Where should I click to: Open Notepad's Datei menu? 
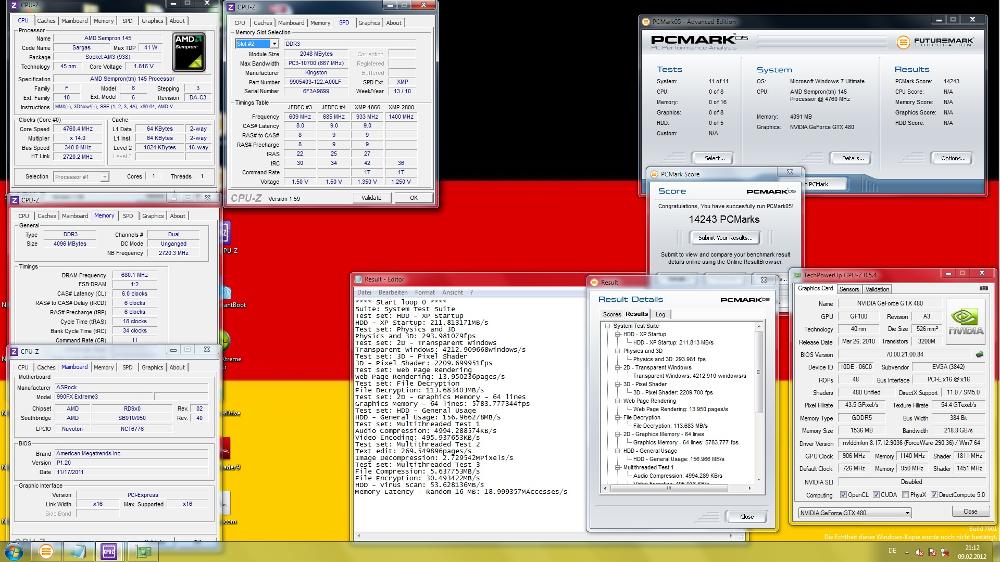tap(364, 292)
